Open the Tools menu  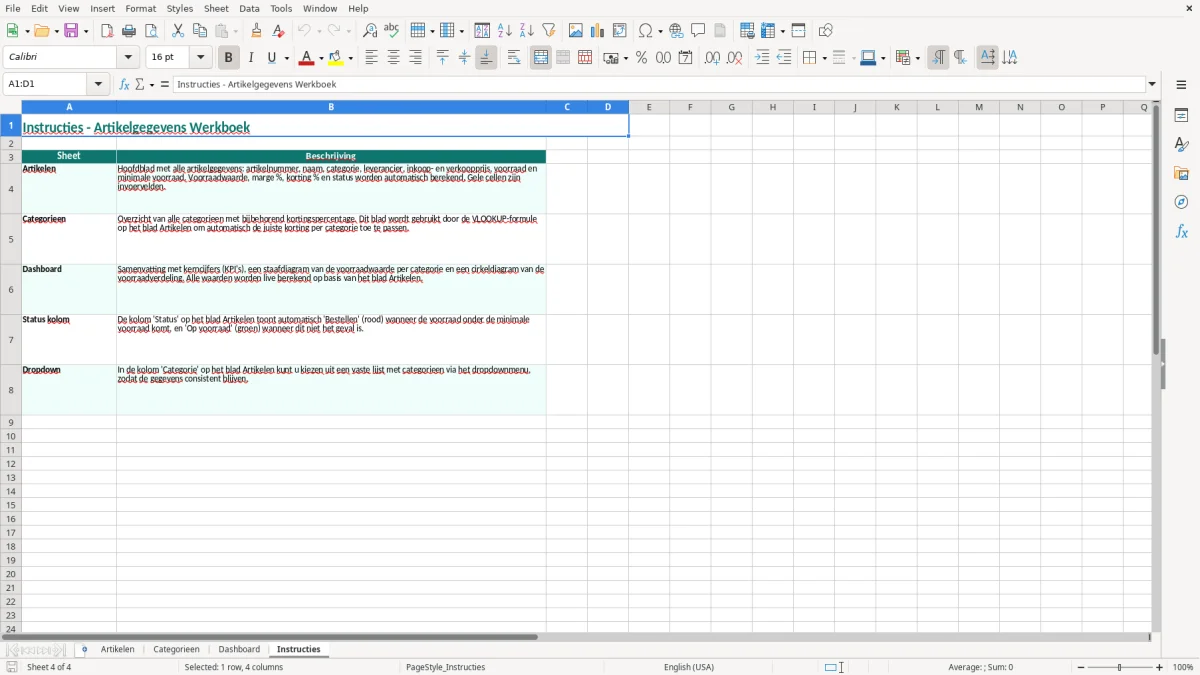(x=281, y=8)
